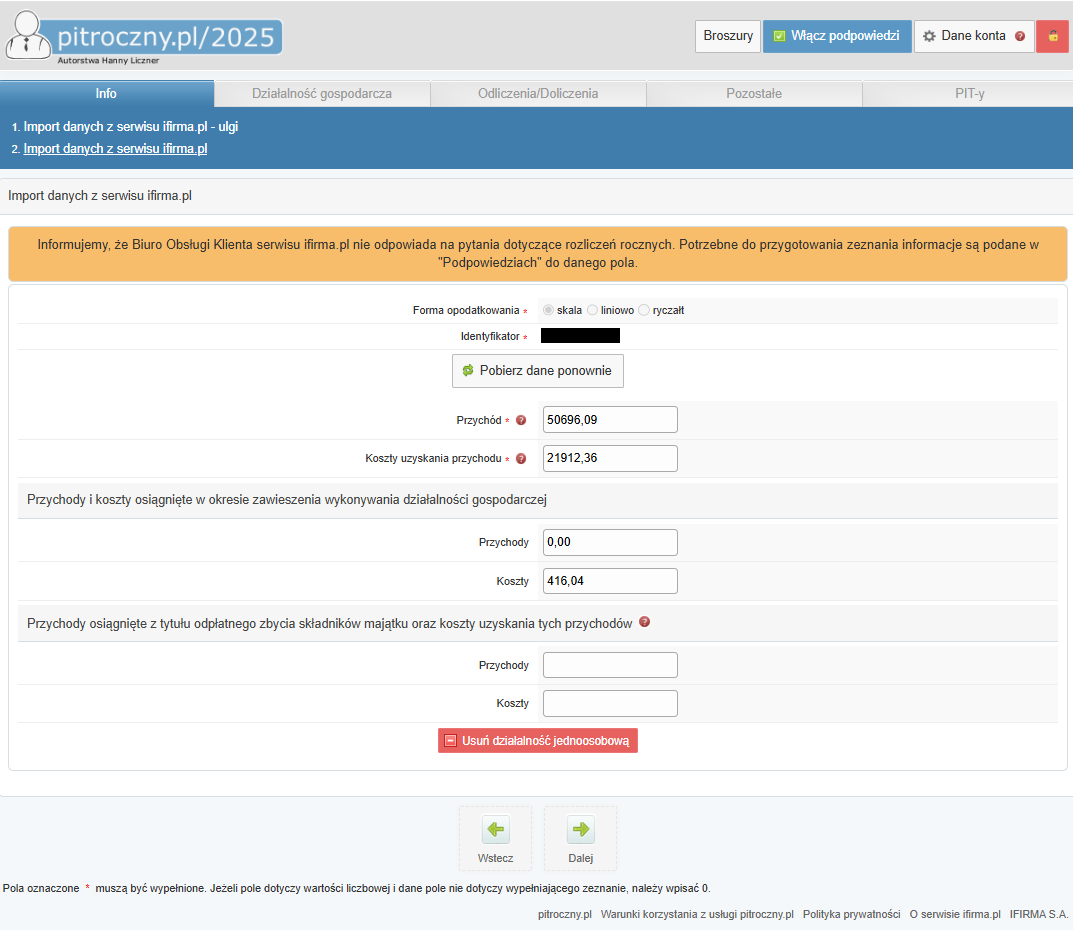Open the Broszury button
1073x930 pixels.
[x=727, y=36]
